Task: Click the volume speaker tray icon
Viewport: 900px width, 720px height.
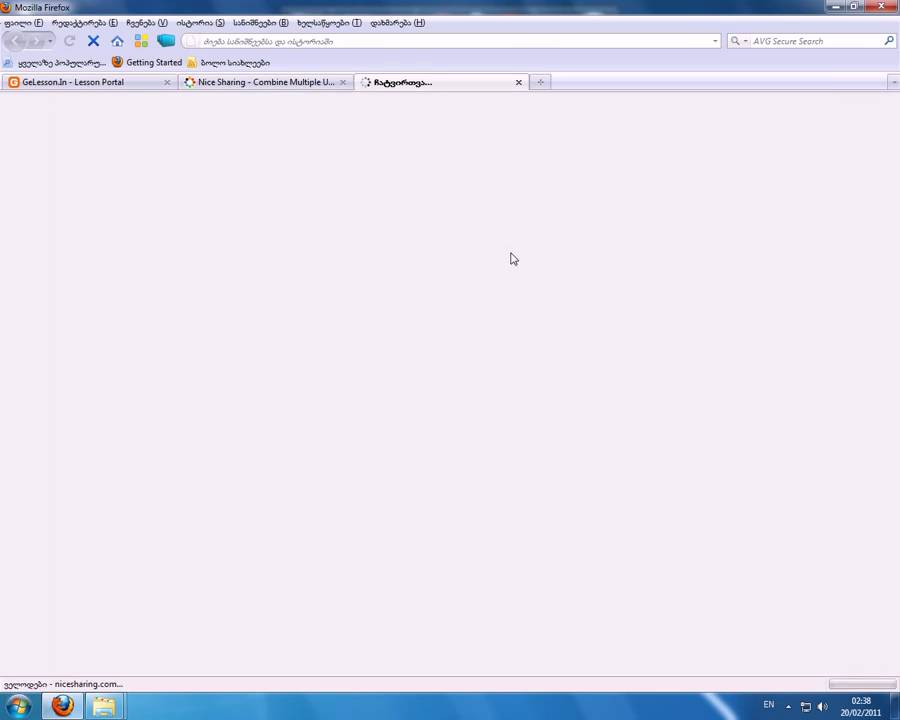Action: click(823, 706)
